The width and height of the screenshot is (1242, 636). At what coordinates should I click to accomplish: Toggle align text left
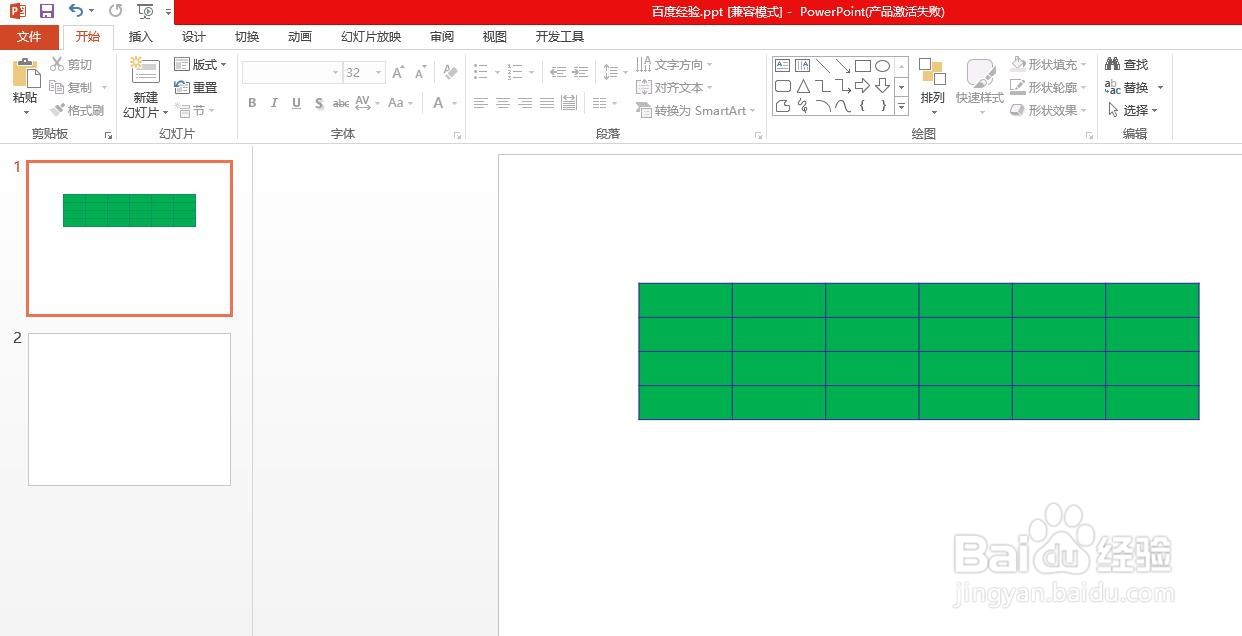481,103
